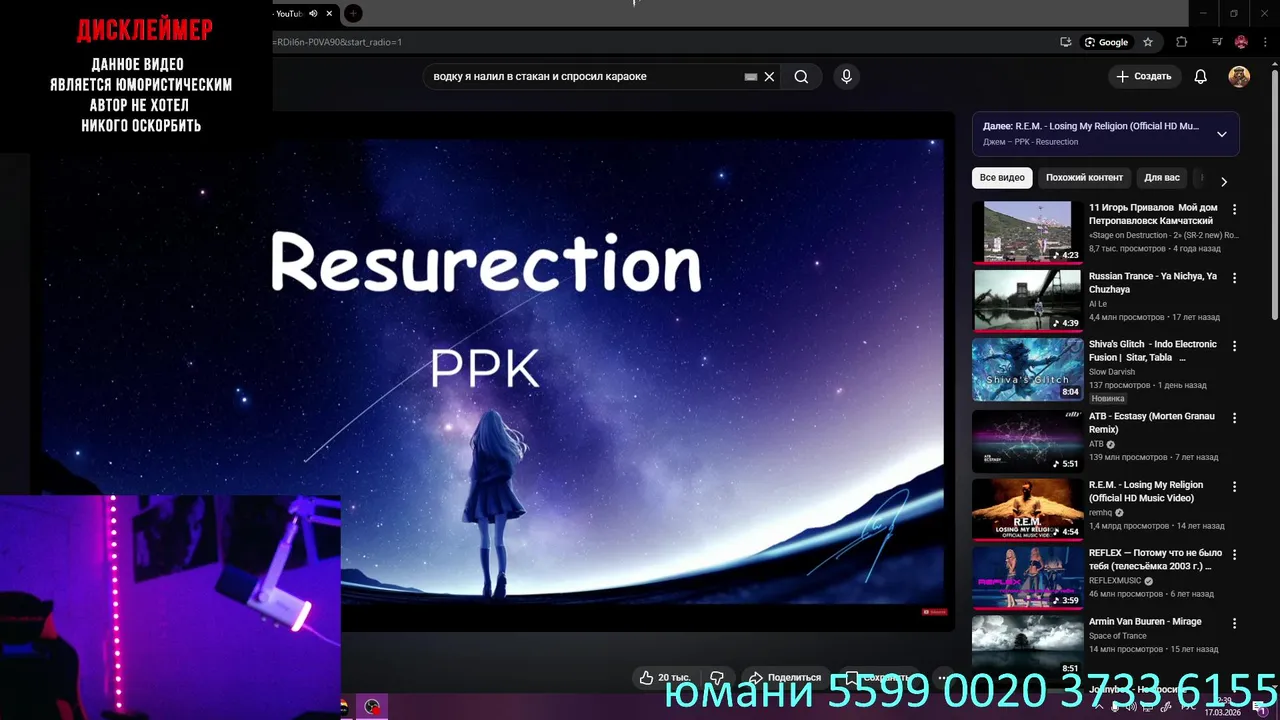Open options menu for Shiva's Glitch video

tap(1234, 346)
